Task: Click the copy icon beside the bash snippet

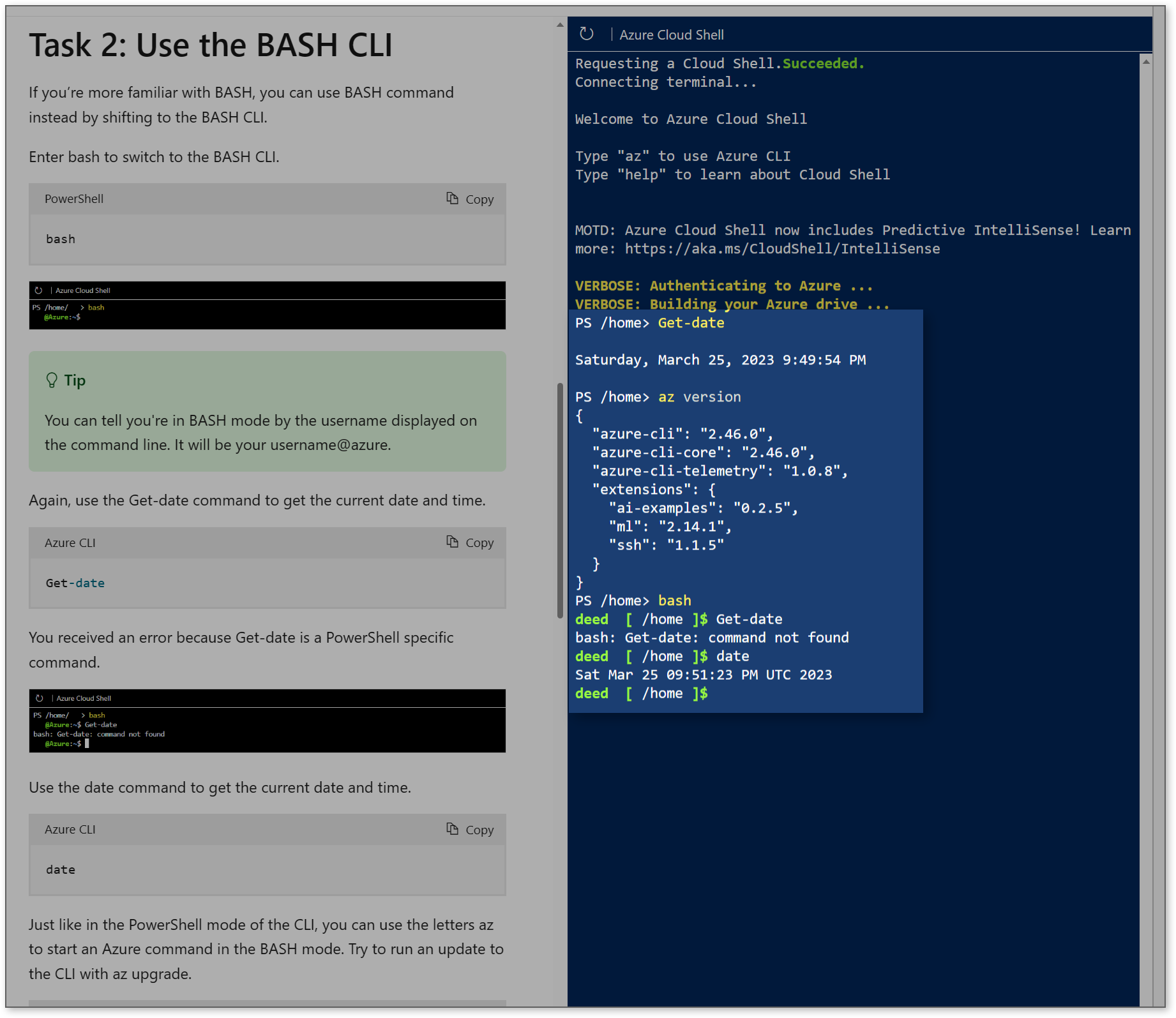Action: point(452,198)
